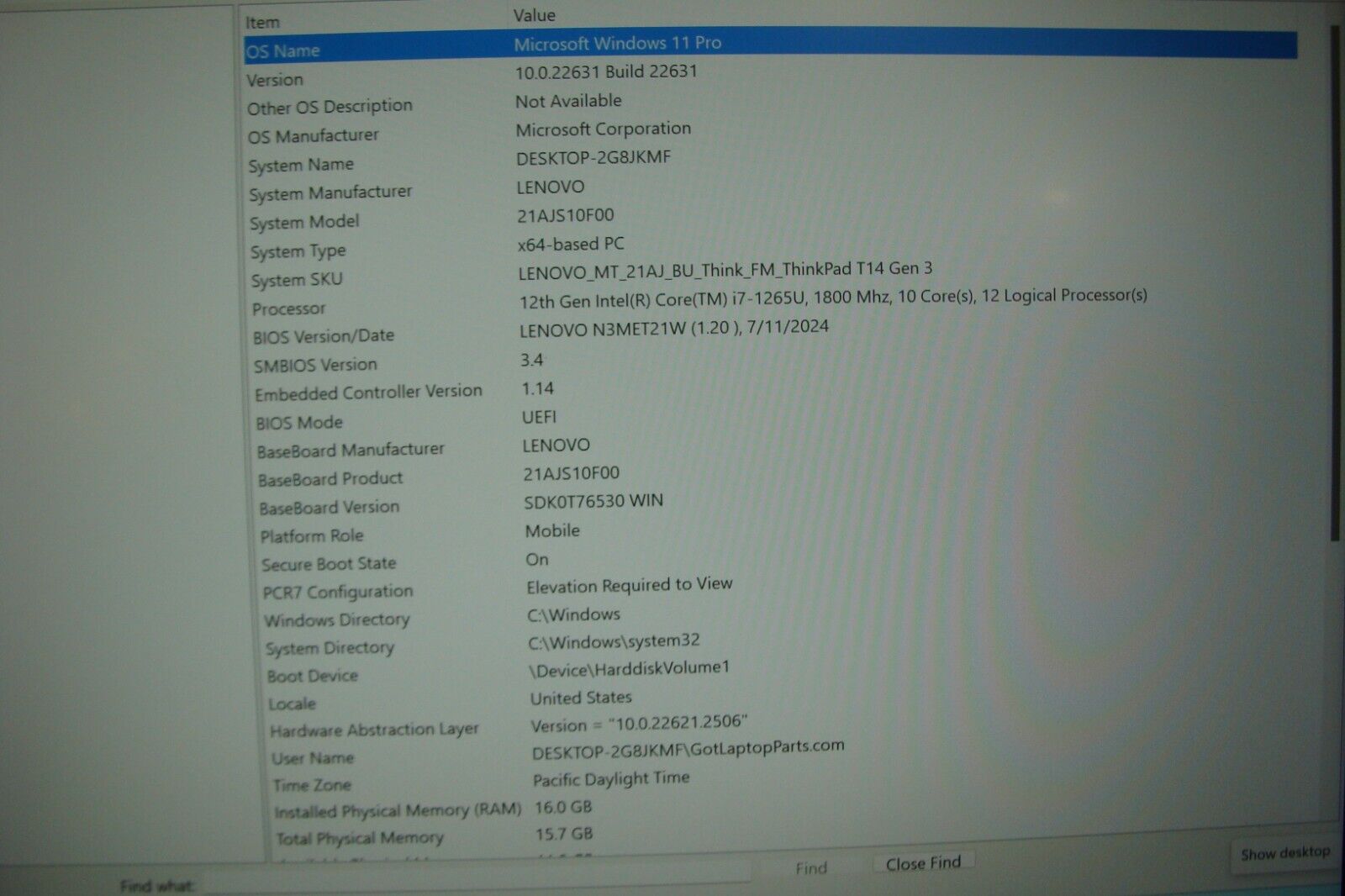Select the System SKU item
1345x896 pixels.
pos(297,280)
